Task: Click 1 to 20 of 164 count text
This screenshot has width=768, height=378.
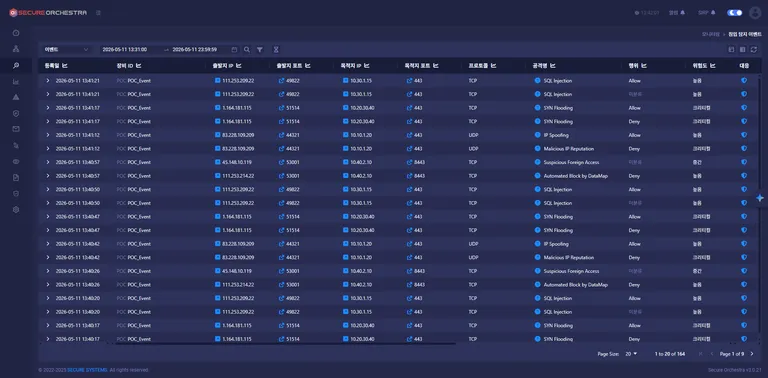Action: tap(670, 354)
